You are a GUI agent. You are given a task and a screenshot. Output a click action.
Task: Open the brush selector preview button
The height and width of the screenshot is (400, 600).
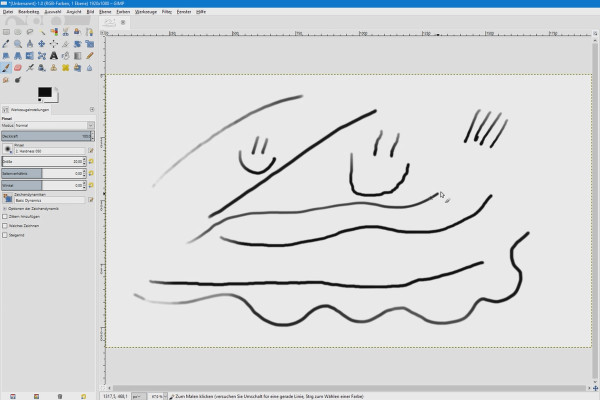pos(8,149)
